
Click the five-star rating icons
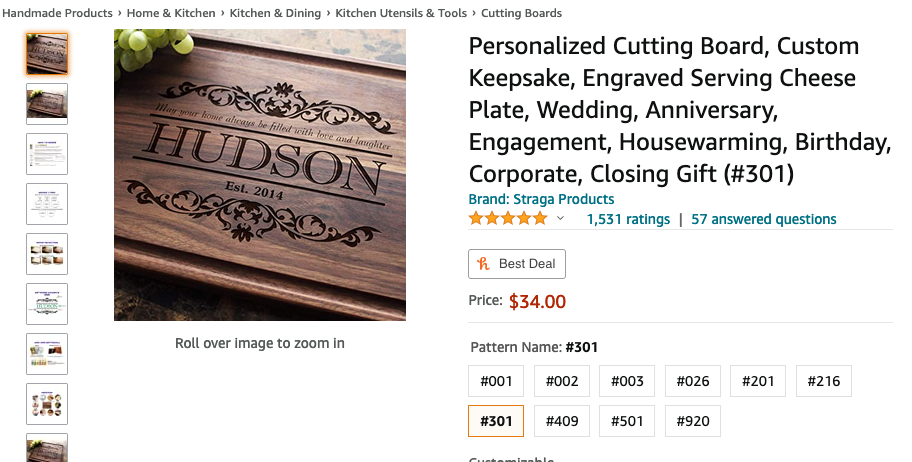(508, 219)
